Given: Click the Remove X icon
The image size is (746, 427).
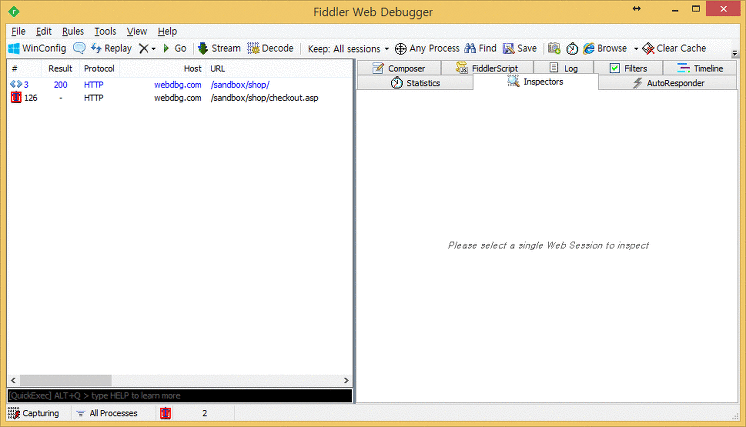Looking at the screenshot, I should coord(144,49).
